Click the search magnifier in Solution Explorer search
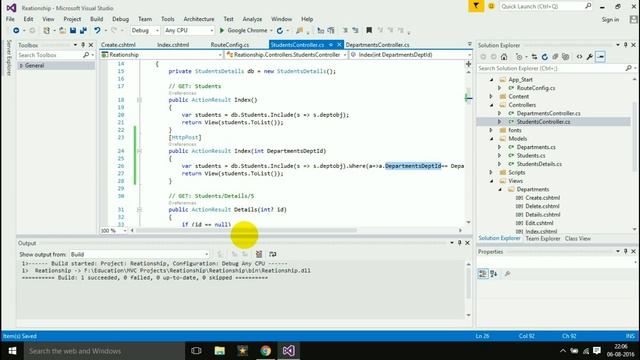Viewport: 640px width, 360px height. 629,68
